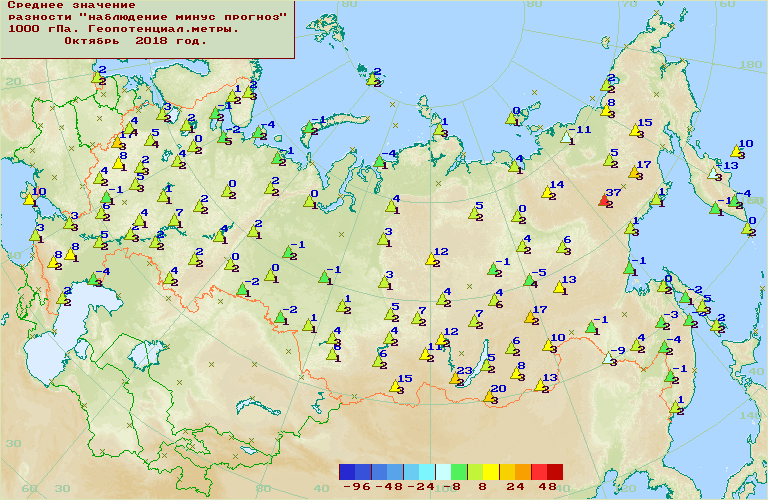Click the date text 'Октябрь 2018 год.'
The height and width of the screenshot is (500, 768).
point(136,41)
